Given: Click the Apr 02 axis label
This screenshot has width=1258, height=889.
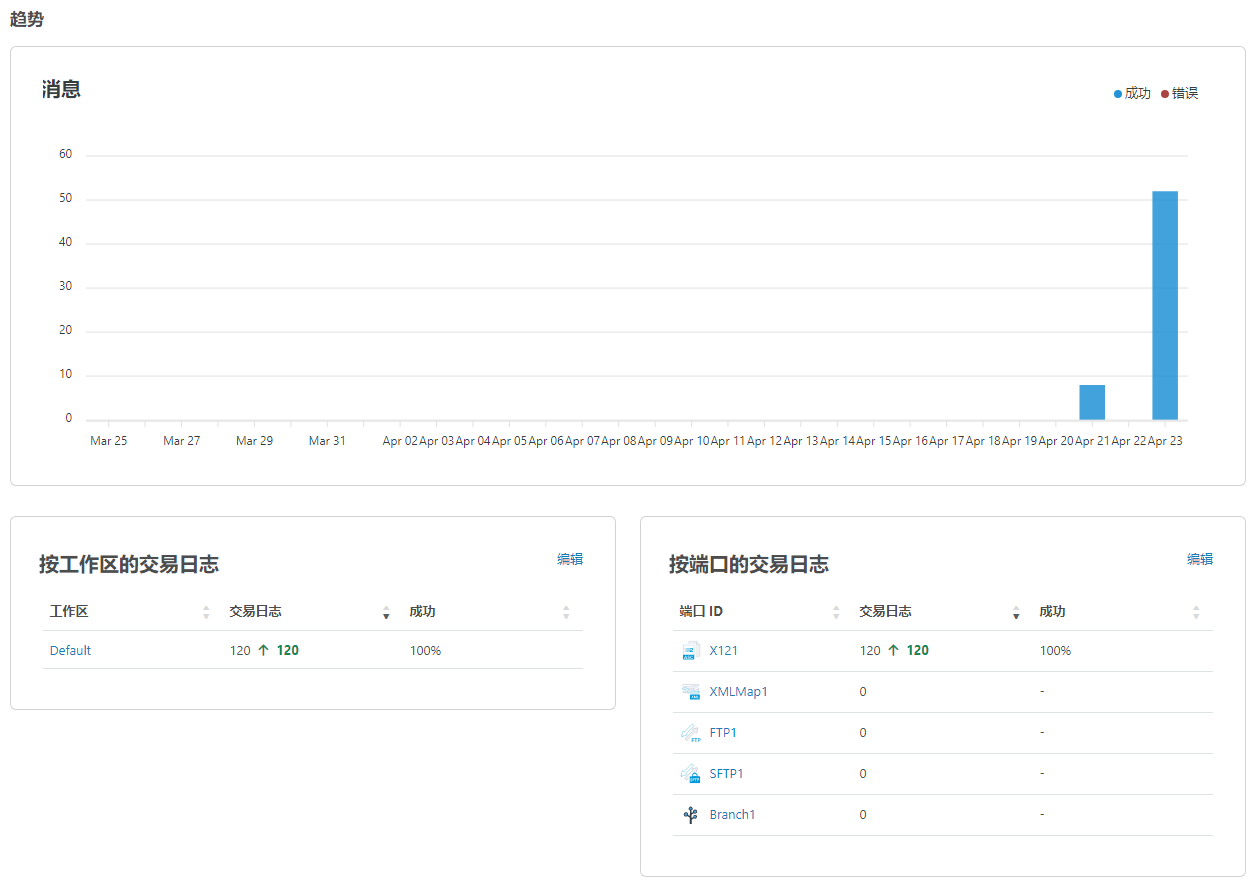Looking at the screenshot, I should [400, 441].
